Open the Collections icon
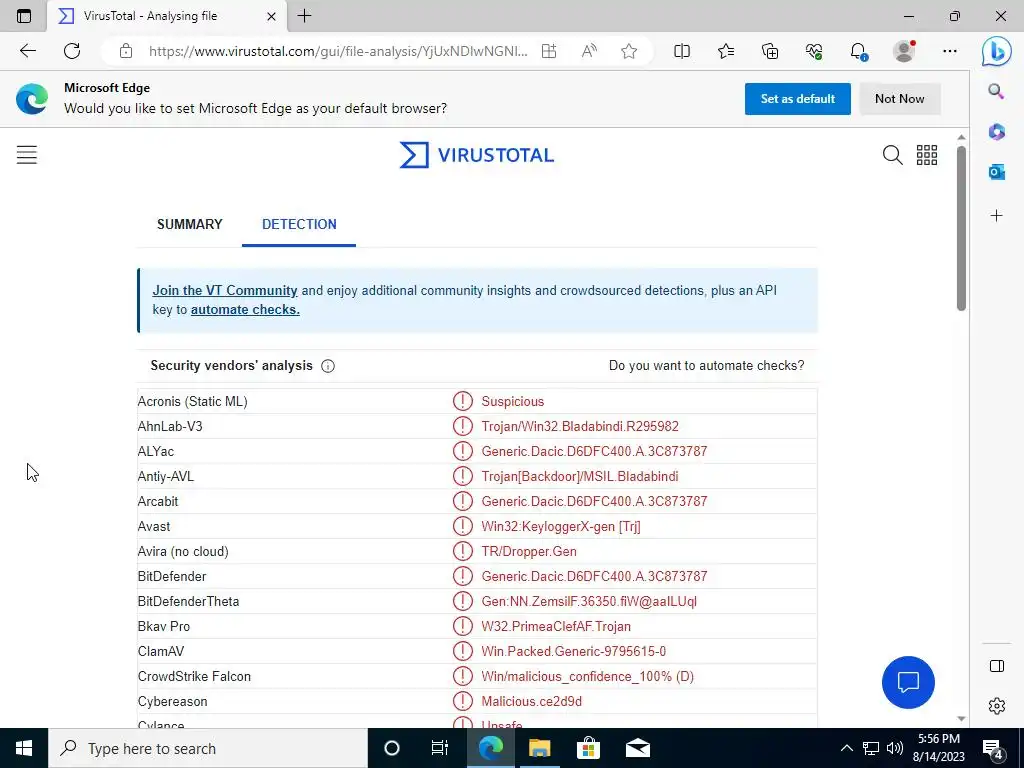The image size is (1024, 768). (x=770, y=51)
